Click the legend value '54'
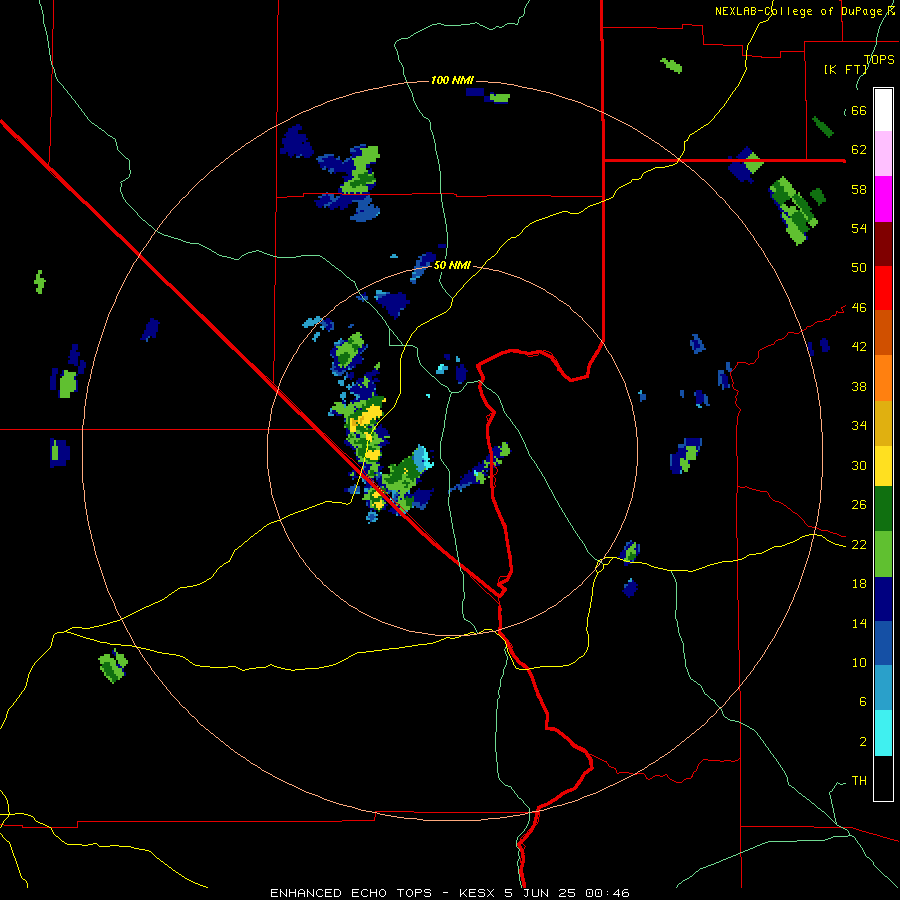900x900 pixels. 859,228
